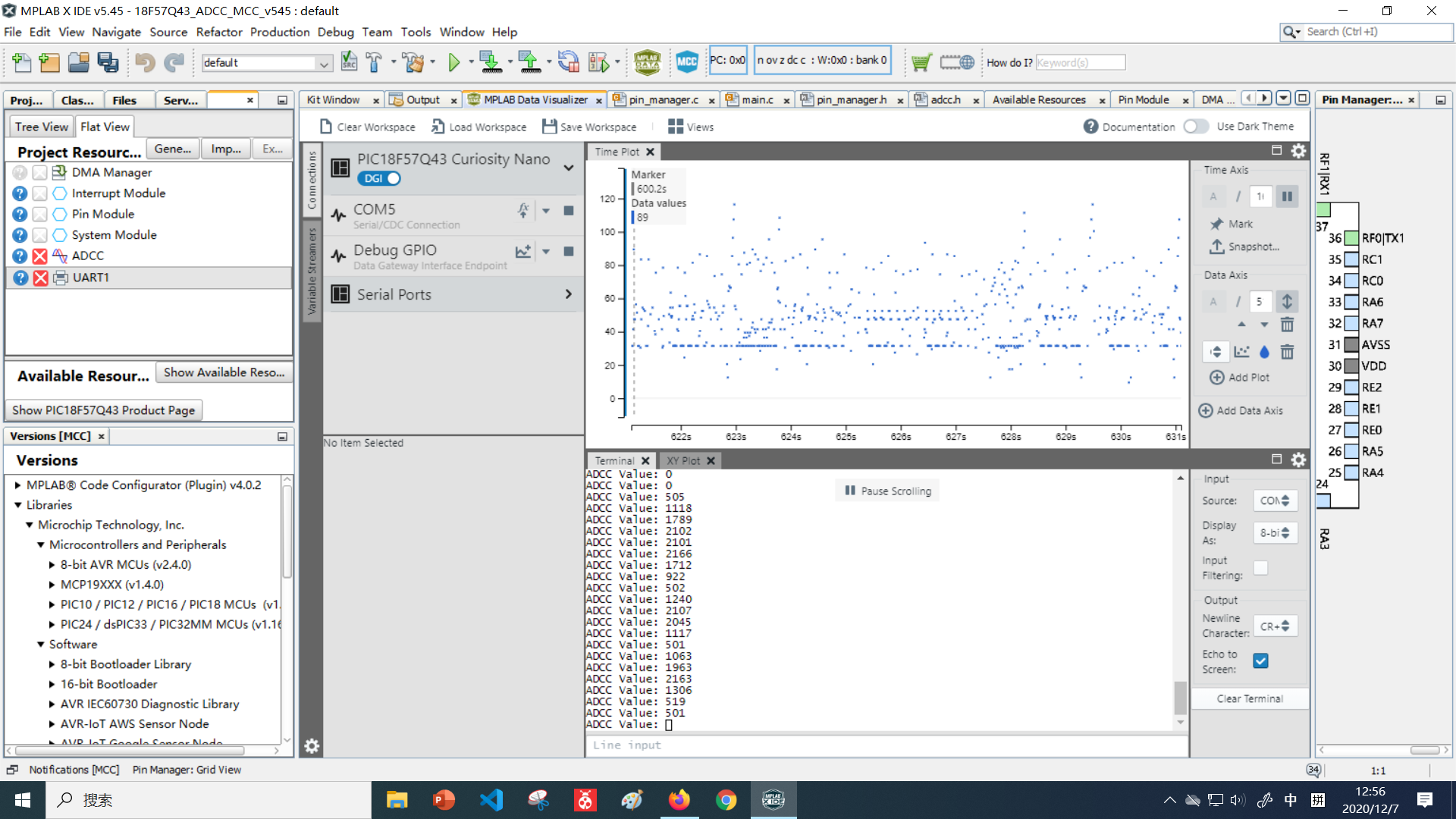Launch the MCC code configurator icon
This screenshot has height=819, width=1456.
(x=687, y=62)
